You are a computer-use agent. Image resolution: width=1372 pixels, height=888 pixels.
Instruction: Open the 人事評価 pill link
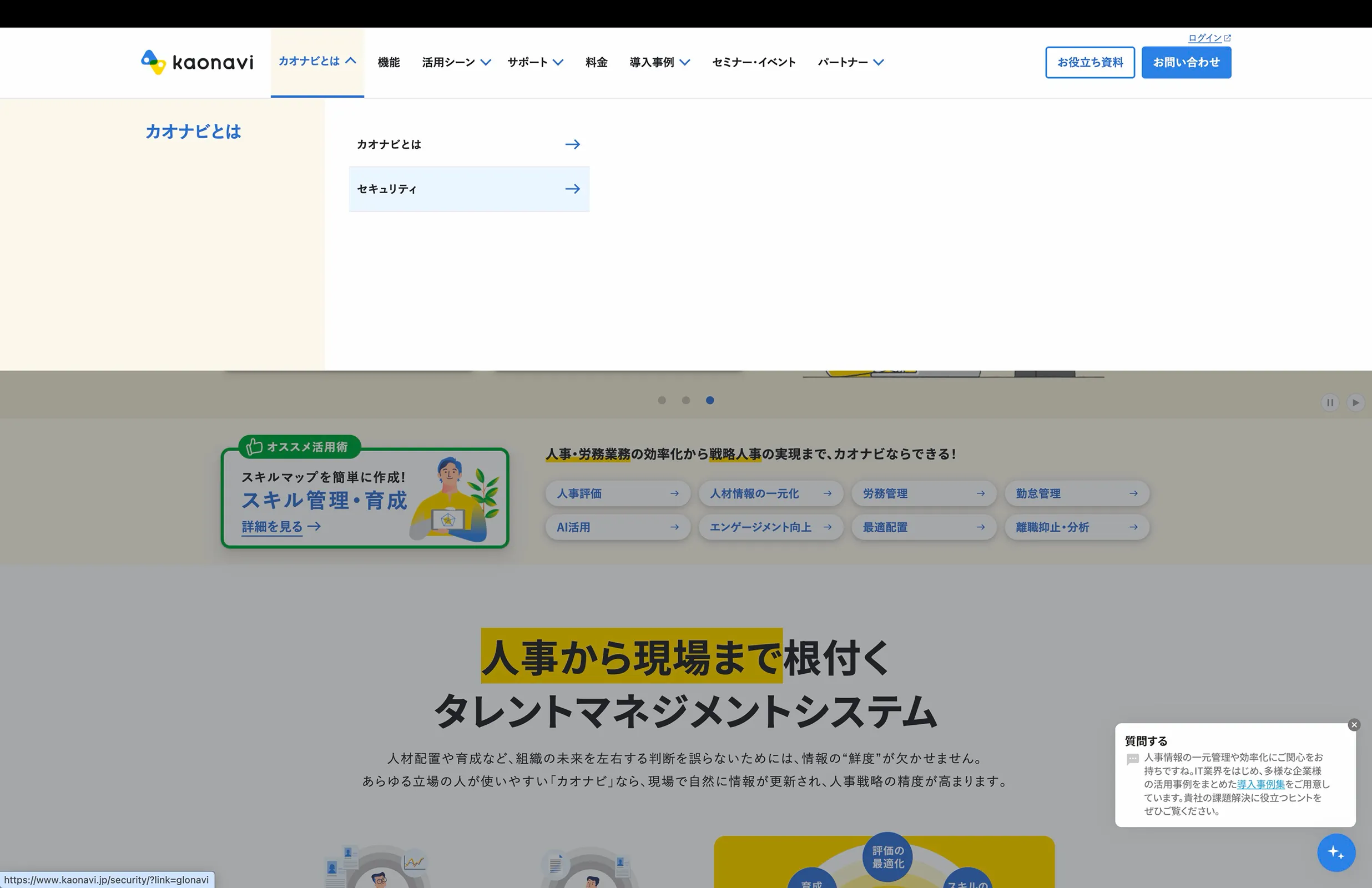[618, 493]
